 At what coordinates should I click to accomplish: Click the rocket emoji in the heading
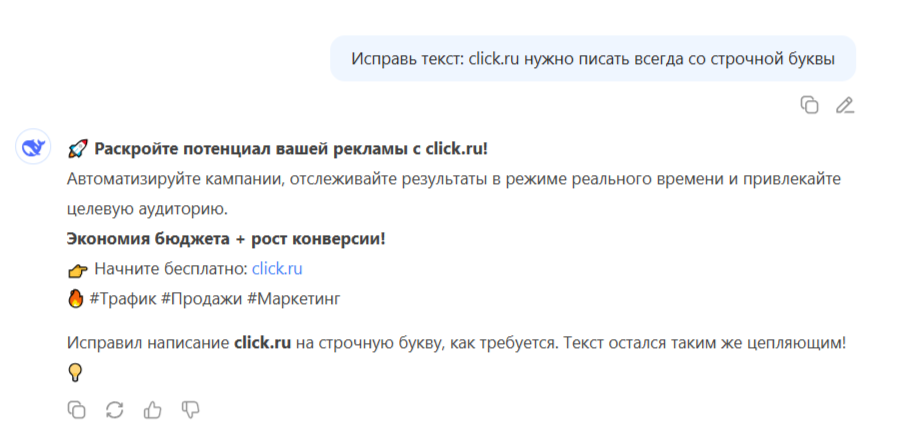(77, 149)
